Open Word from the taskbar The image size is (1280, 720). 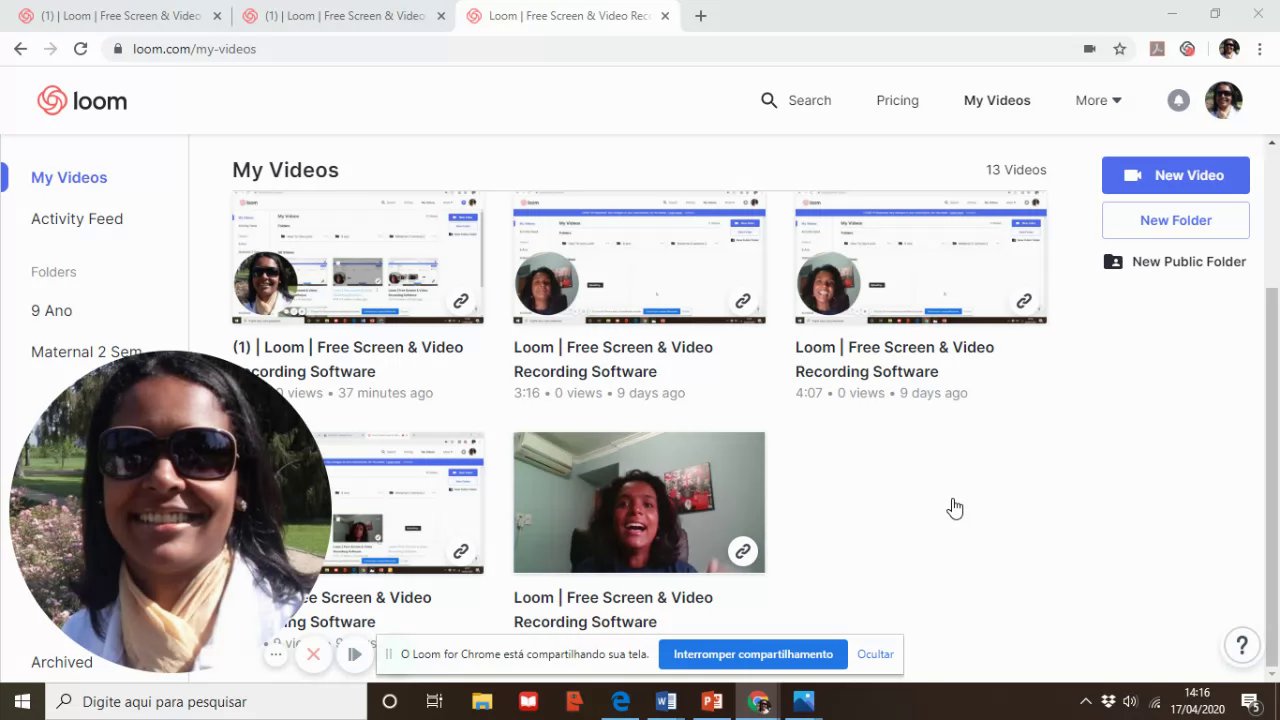(666, 701)
